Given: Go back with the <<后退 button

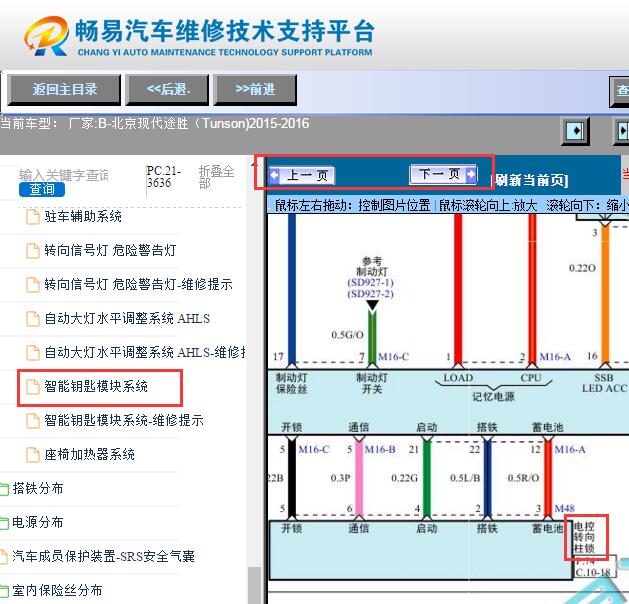Looking at the screenshot, I should click(x=167, y=89).
